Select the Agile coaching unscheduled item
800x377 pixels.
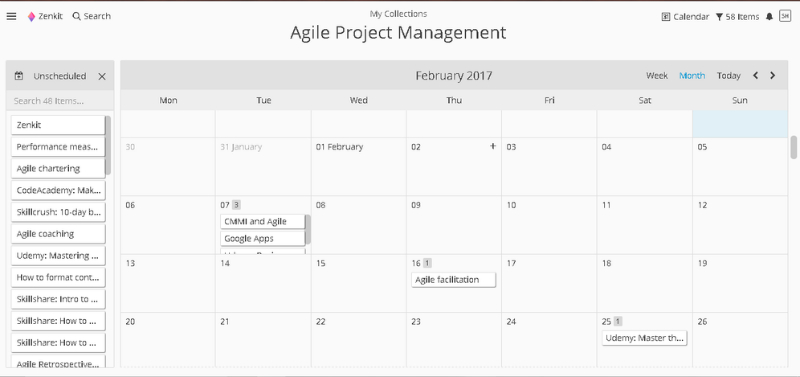tap(58, 234)
